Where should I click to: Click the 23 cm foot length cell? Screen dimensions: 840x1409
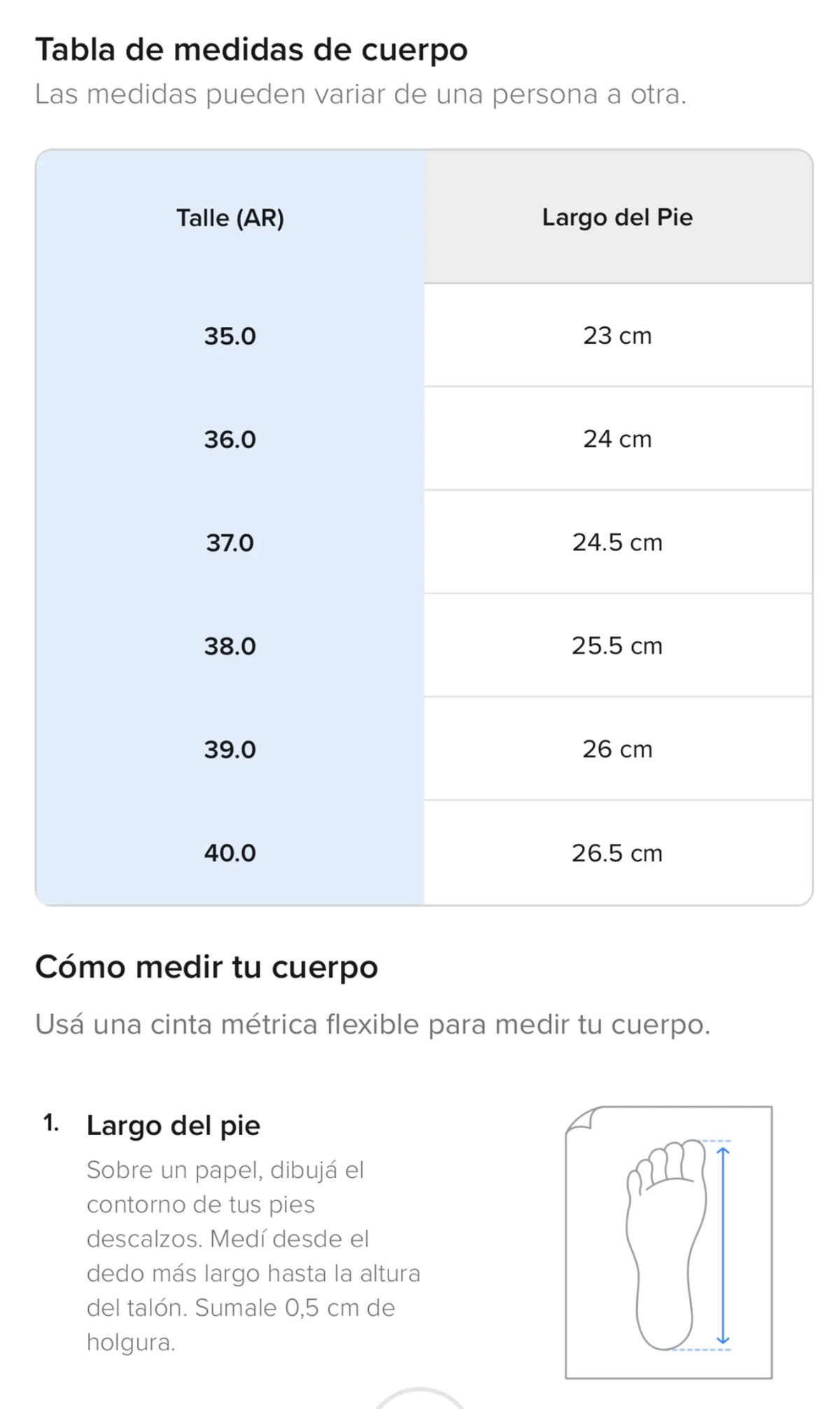pyautogui.click(x=617, y=336)
